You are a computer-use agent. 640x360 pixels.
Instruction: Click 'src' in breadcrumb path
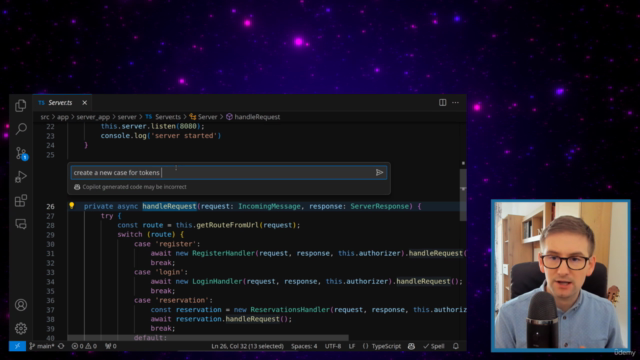pyautogui.click(x=45, y=117)
